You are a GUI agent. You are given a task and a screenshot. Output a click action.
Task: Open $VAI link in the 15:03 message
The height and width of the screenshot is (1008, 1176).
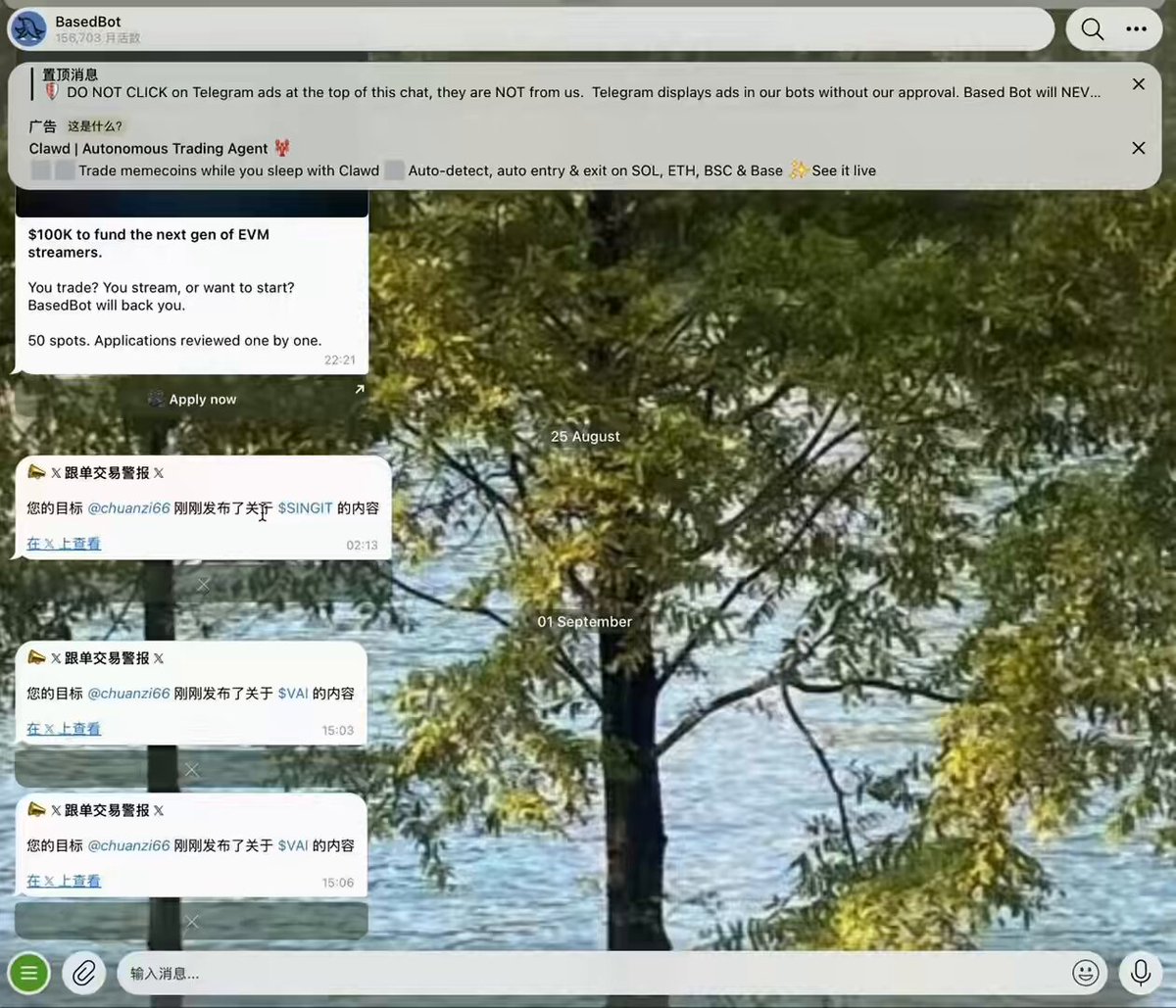click(x=293, y=694)
